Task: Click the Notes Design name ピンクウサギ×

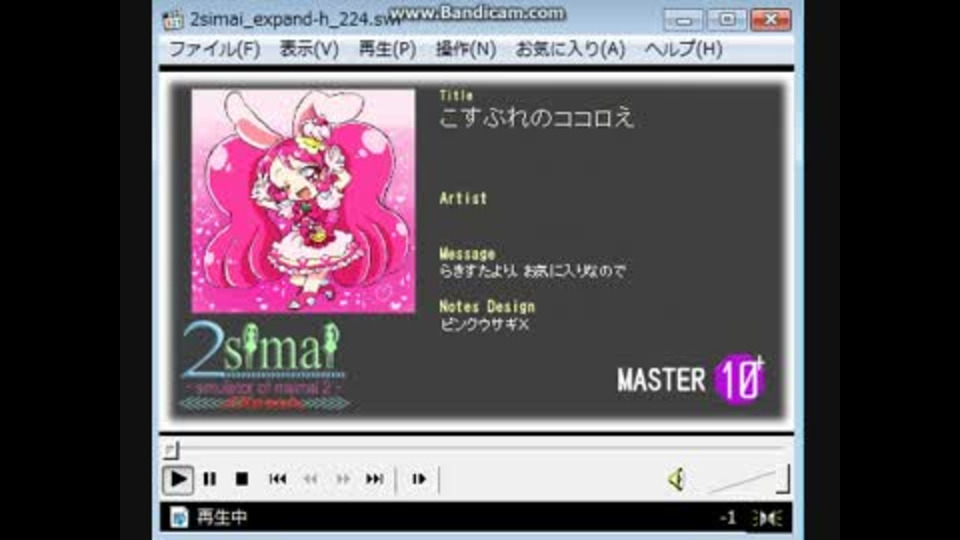Action: point(484,325)
